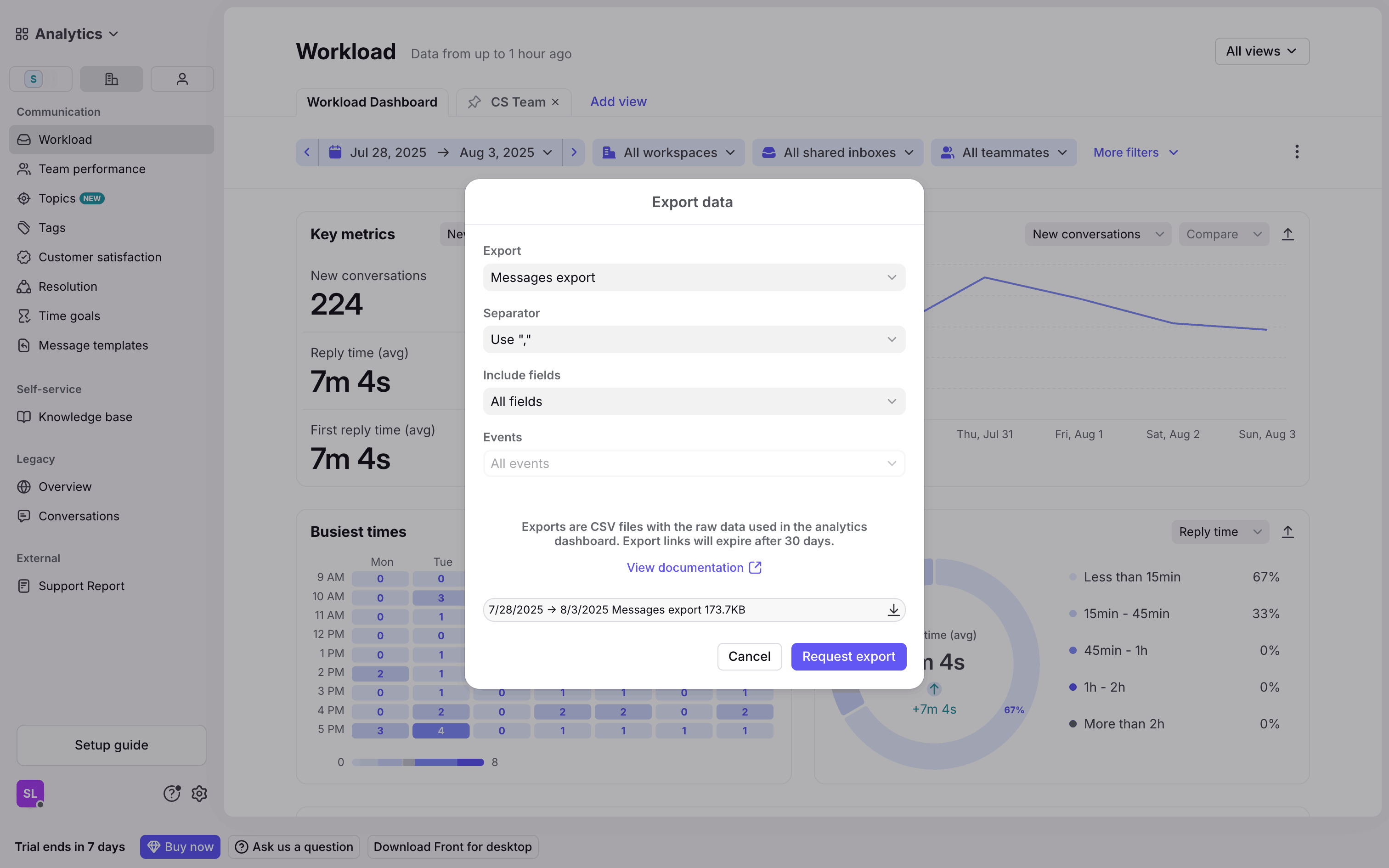1389x868 pixels.
Task: Open the vertical three-dot options menu
Action: click(1297, 152)
